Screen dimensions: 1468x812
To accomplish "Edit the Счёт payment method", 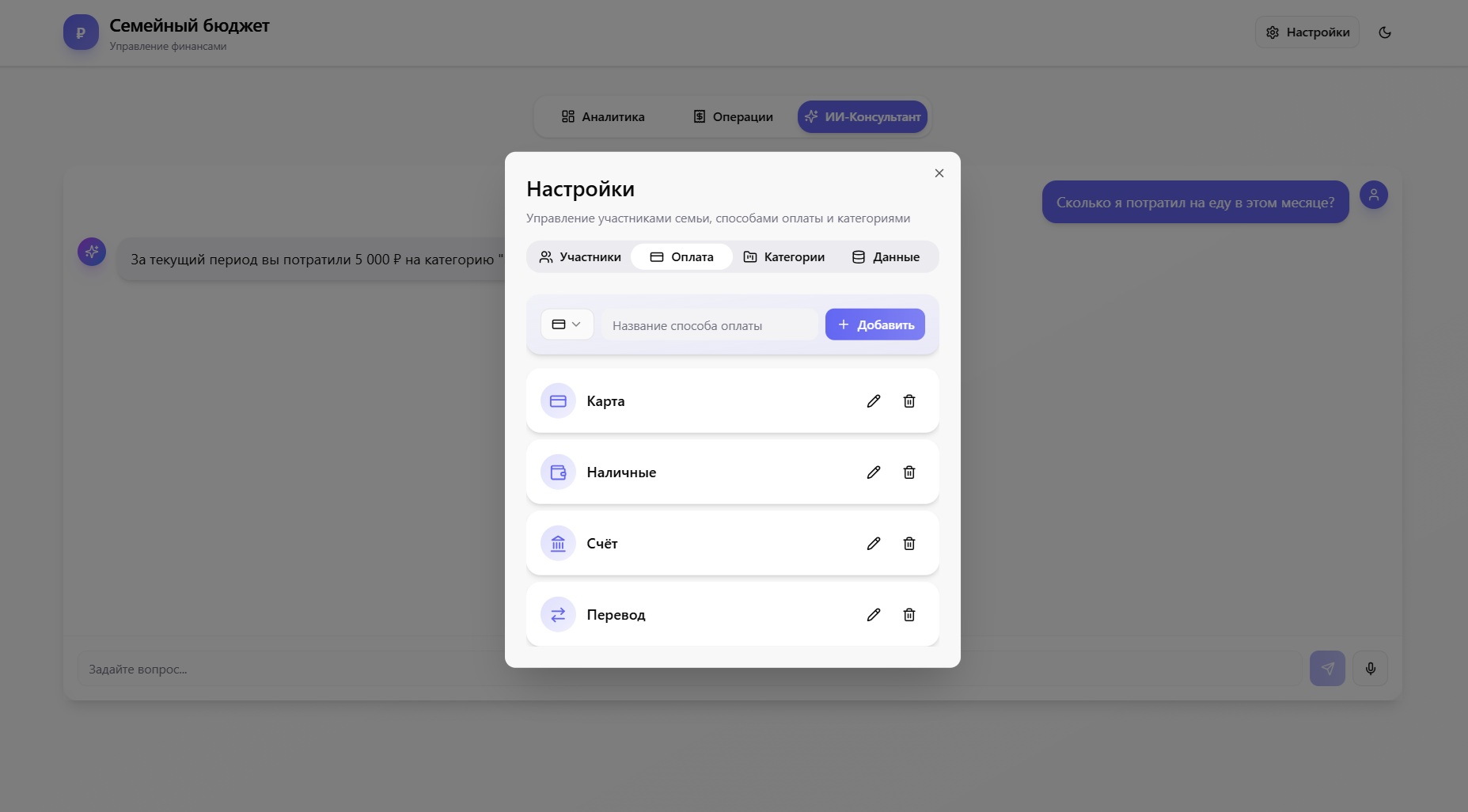I will click(874, 544).
